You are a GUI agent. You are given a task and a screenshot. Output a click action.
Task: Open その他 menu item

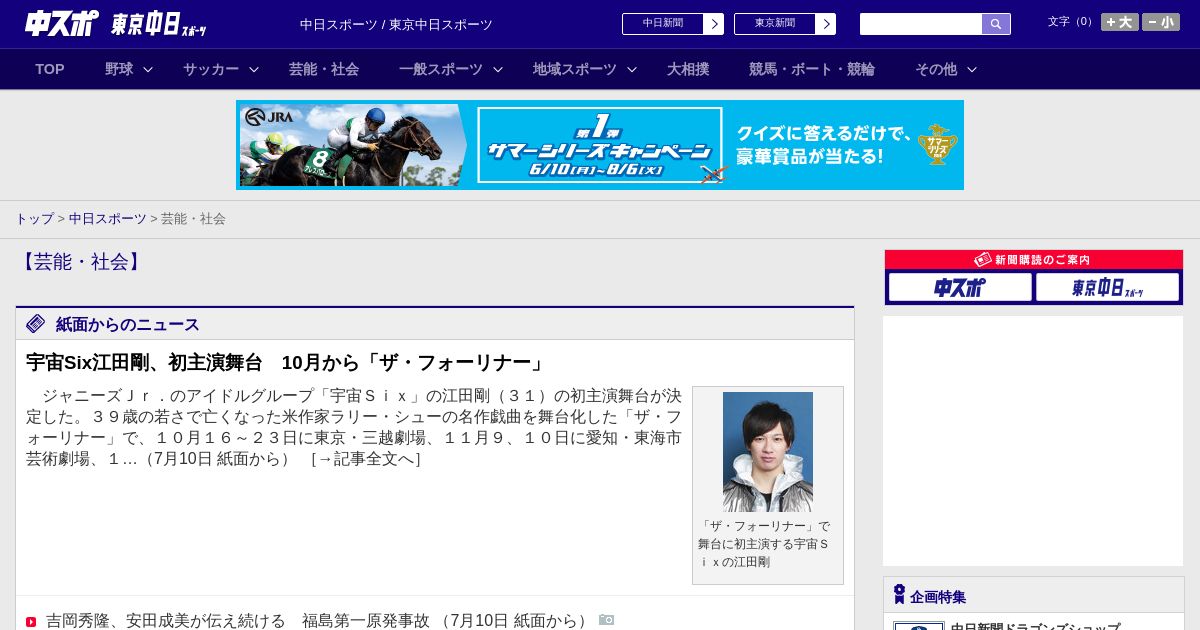pos(936,69)
